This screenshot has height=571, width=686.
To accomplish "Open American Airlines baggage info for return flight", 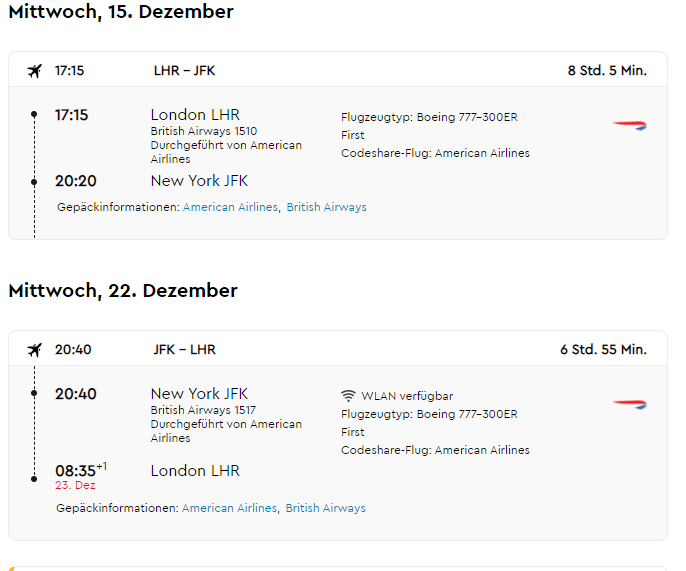I will [229, 508].
